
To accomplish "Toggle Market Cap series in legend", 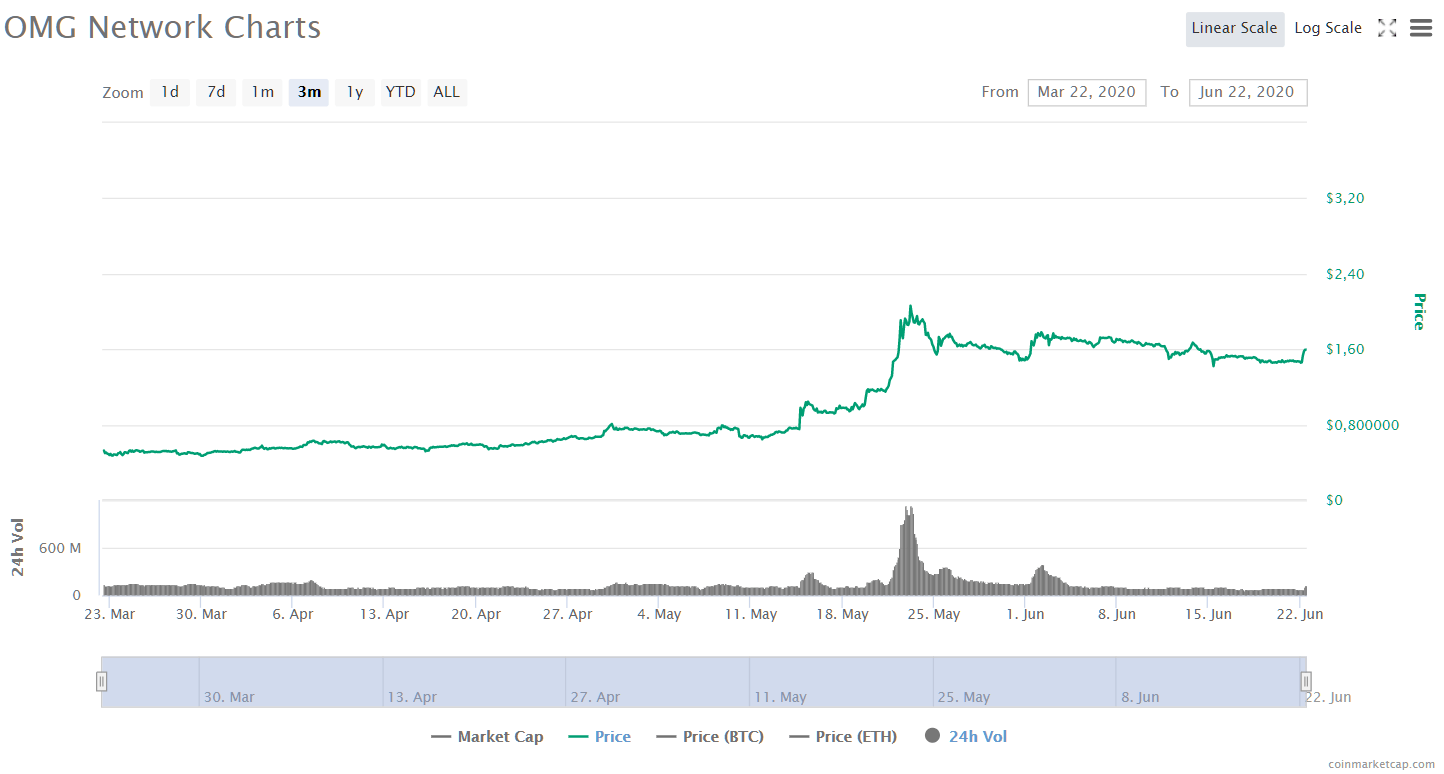I will 488,737.
